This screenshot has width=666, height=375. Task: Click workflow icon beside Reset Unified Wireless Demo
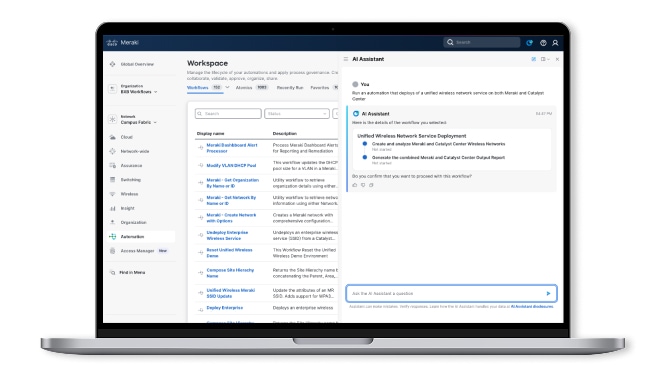coord(200,253)
